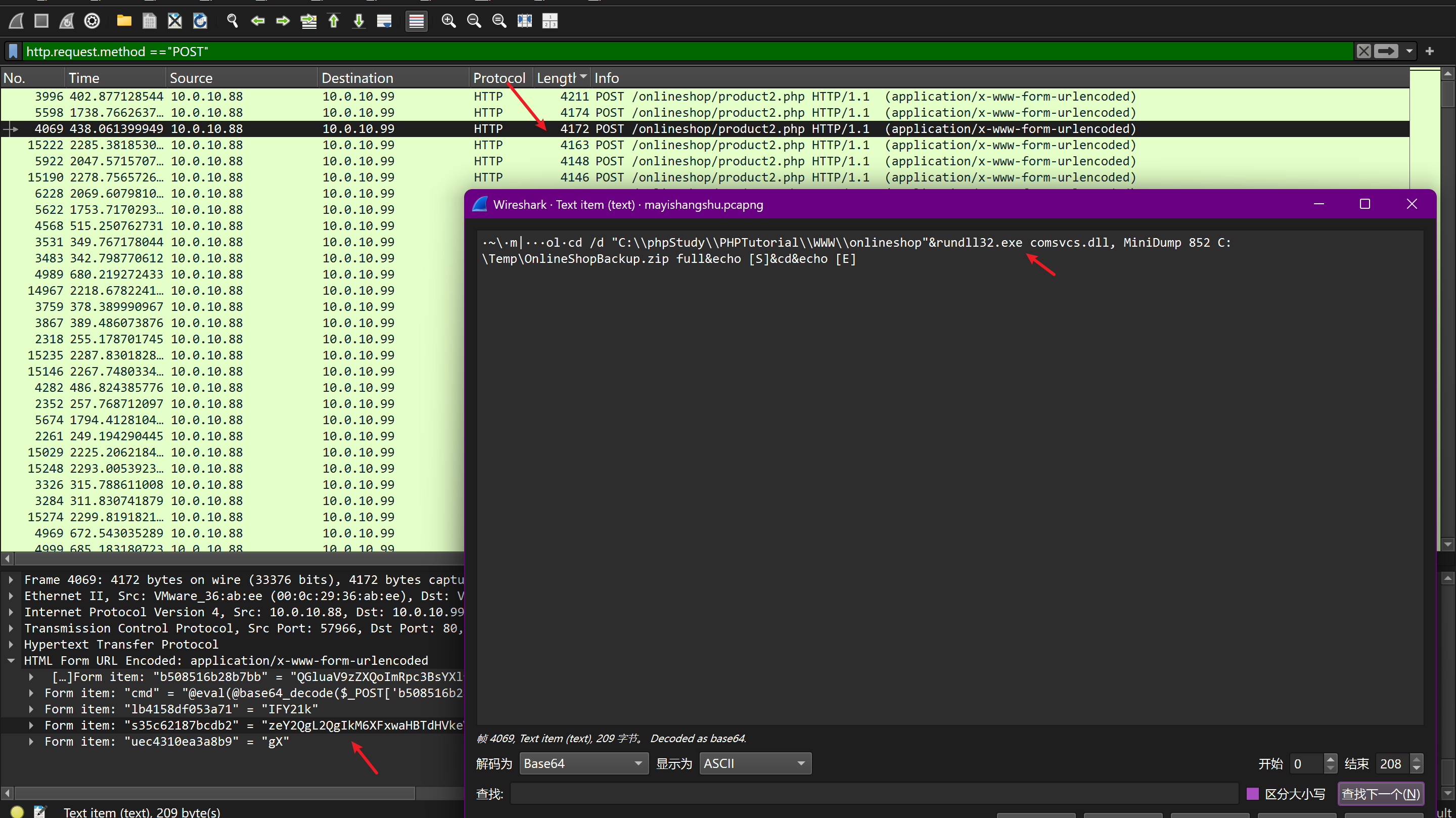The width and height of the screenshot is (1456, 818).
Task: Click the reload capture file icon
Action: (x=200, y=21)
